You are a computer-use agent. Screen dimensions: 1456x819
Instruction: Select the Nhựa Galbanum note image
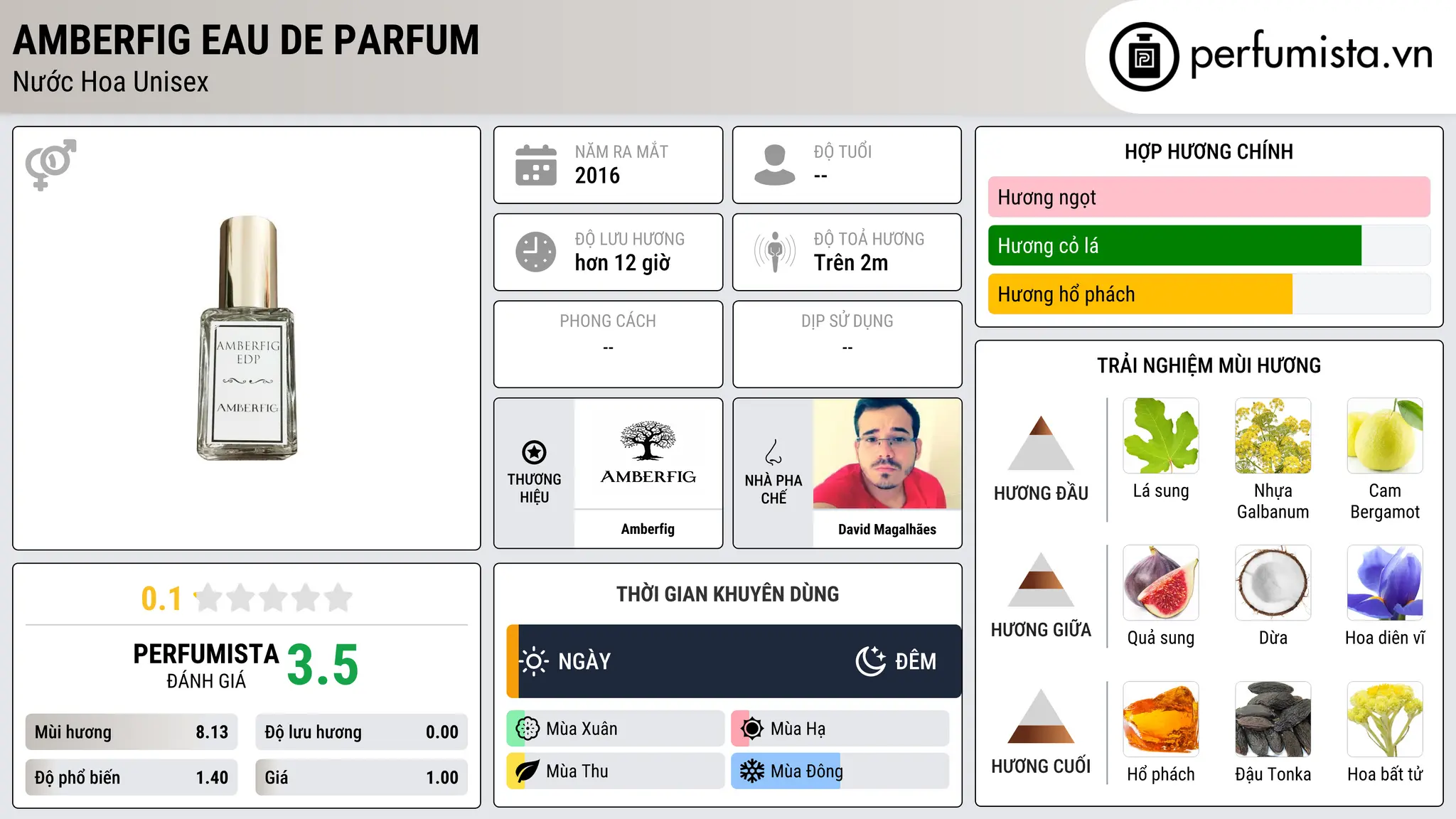click(1273, 436)
